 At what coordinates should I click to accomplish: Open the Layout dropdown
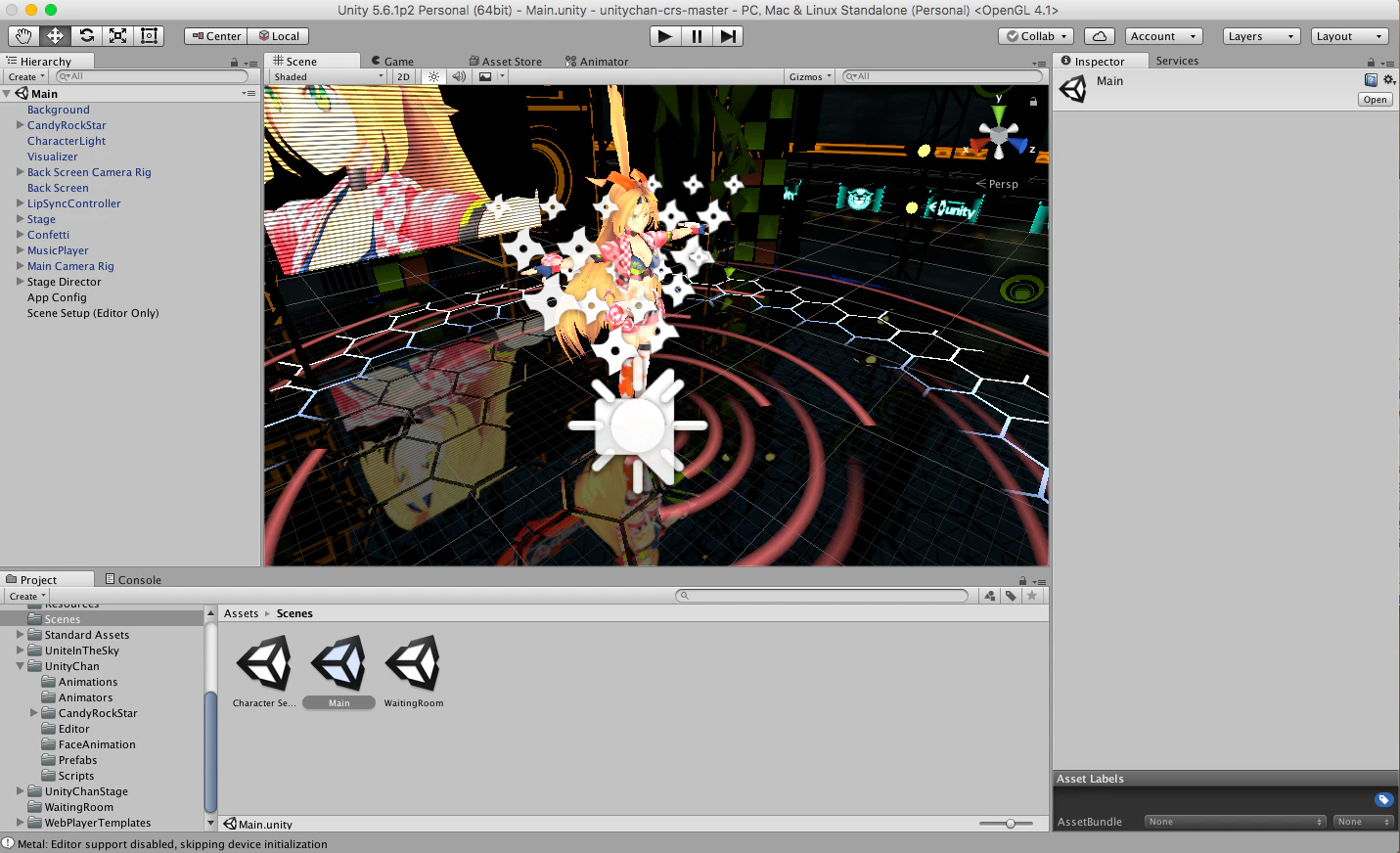(1349, 36)
